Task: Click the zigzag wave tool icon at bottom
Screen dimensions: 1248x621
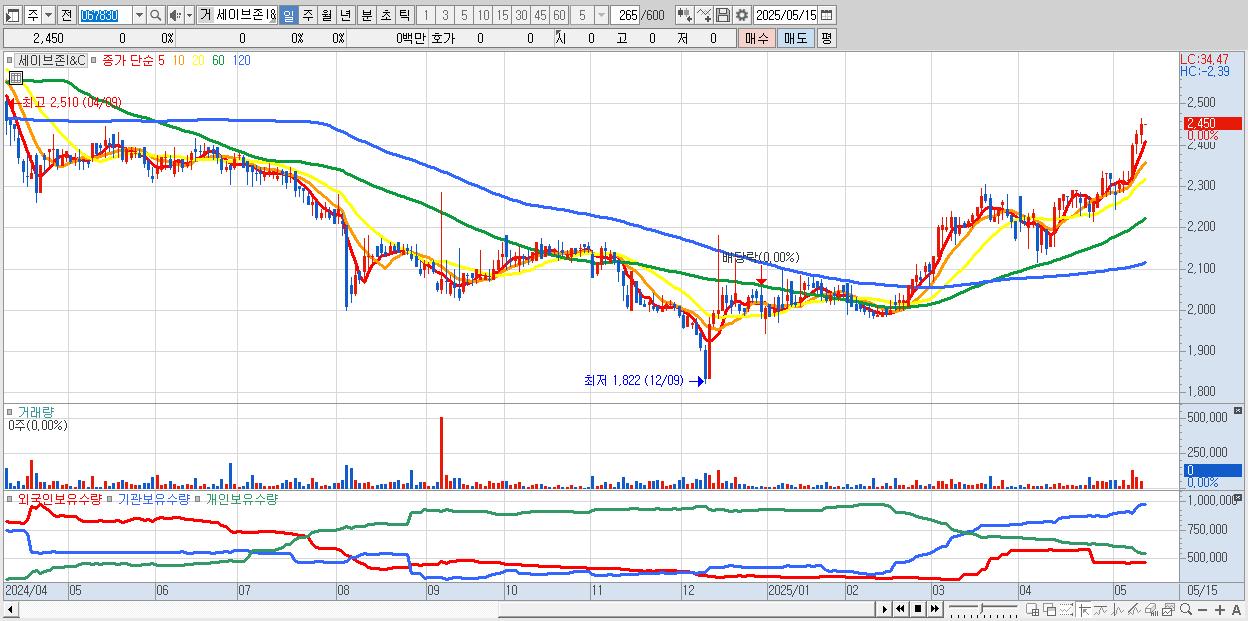Action: tap(1118, 609)
